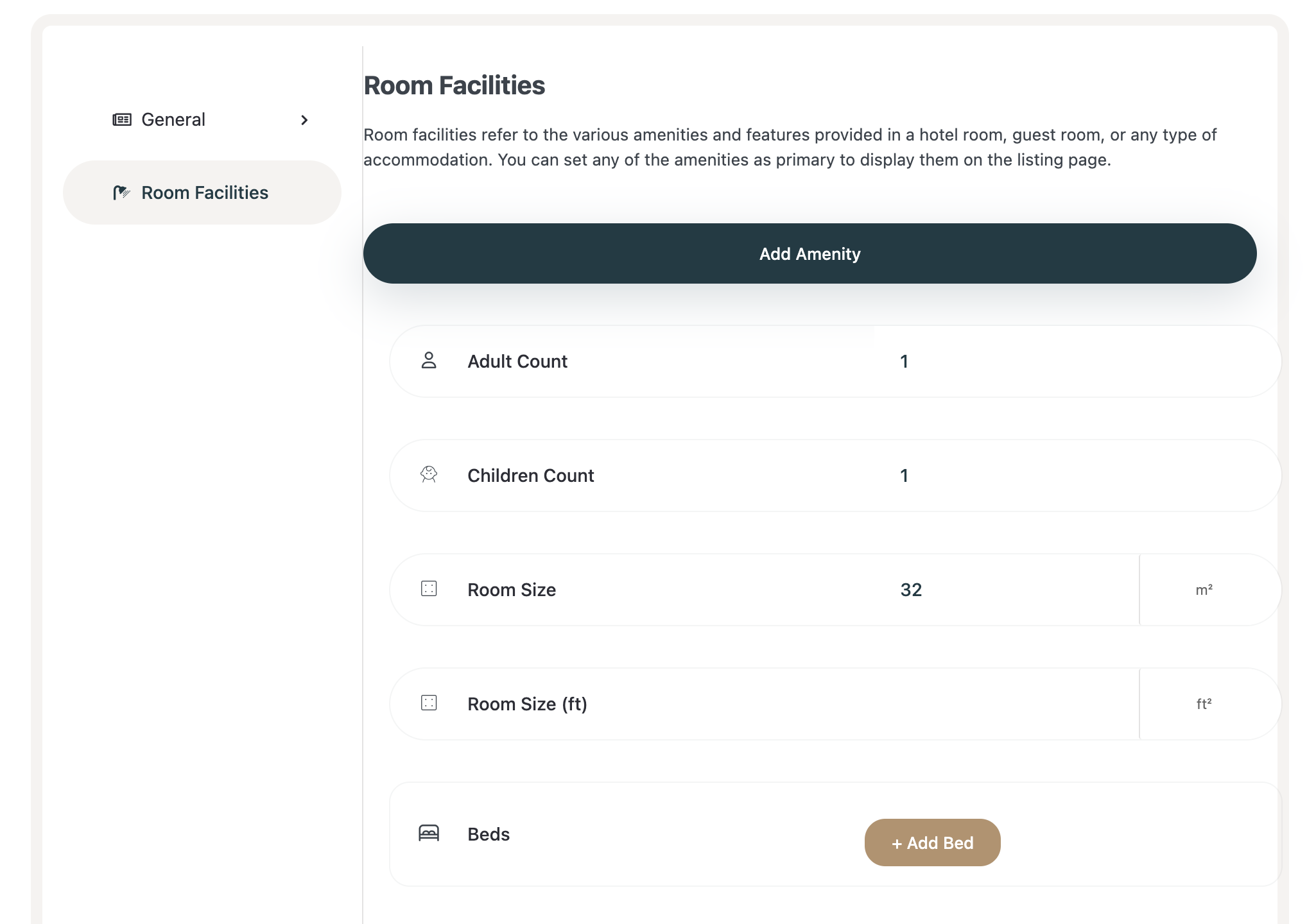Click the shower icon in sidebar
Image resolution: width=1316 pixels, height=924 pixels.
(x=121, y=193)
